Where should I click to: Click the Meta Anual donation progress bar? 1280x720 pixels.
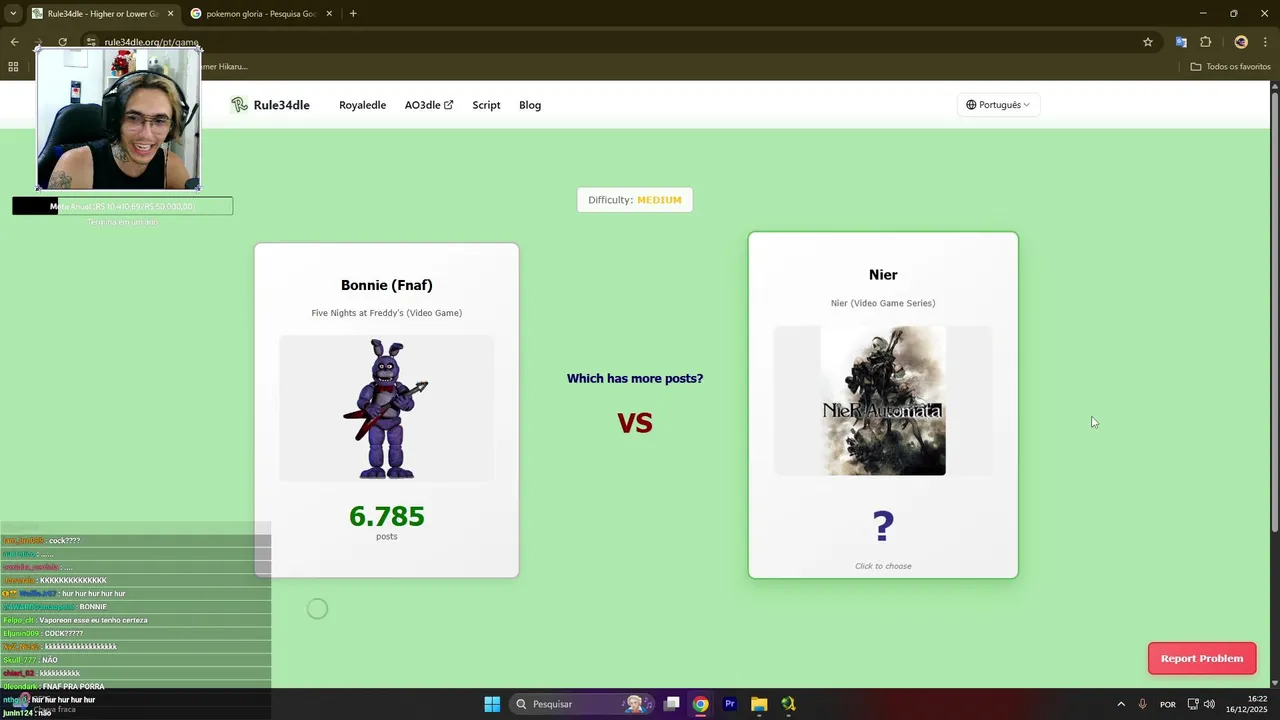(x=122, y=206)
